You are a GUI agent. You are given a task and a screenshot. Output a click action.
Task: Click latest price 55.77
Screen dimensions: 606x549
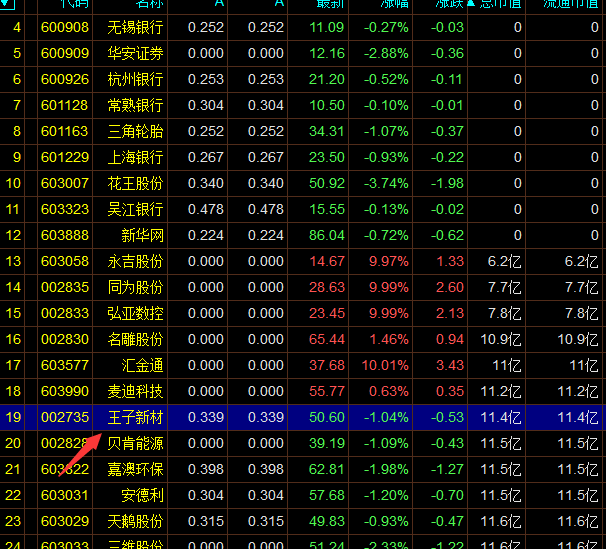[x=327, y=391]
